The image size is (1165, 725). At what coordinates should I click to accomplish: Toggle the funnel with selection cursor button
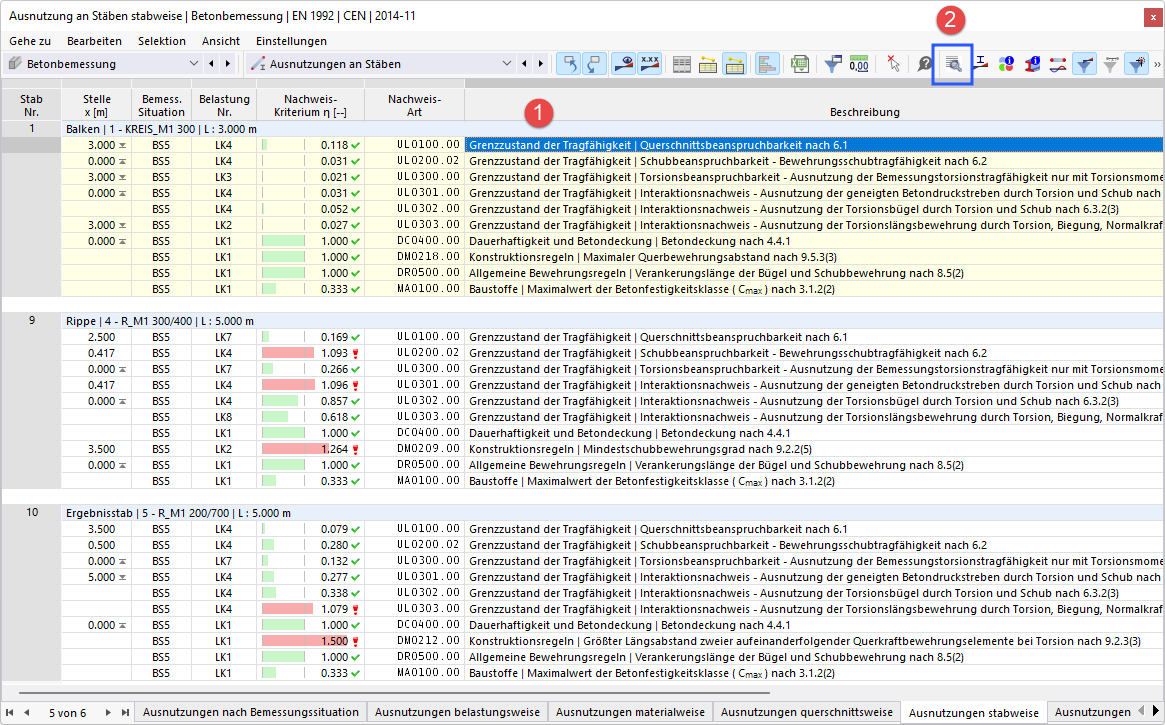pos(1137,65)
